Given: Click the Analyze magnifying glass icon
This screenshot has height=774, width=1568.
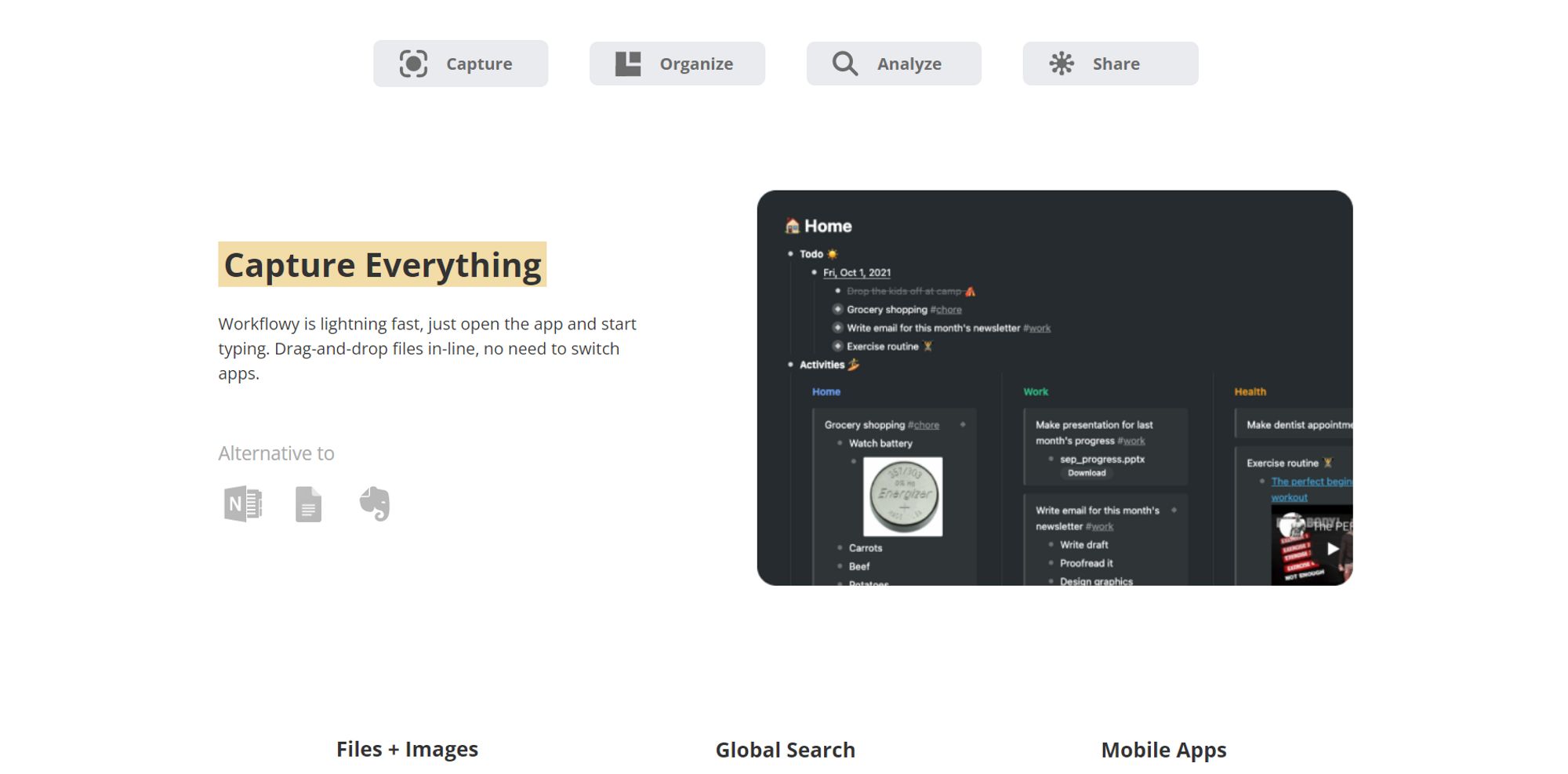Looking at the screenshot, I should pos(844,64).
